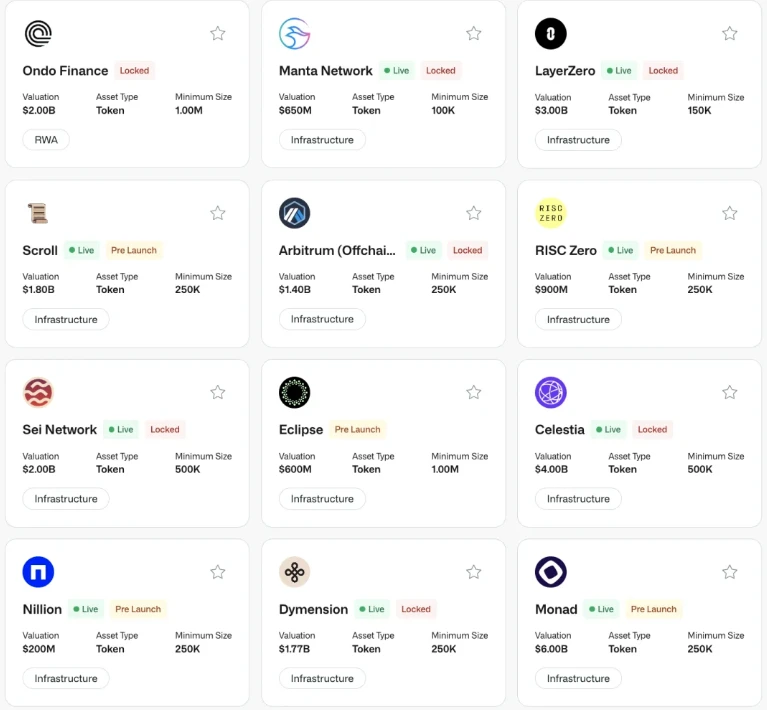Open the Celestia project title
Screen dimensions: 767x710
click(x=559, y=430)
